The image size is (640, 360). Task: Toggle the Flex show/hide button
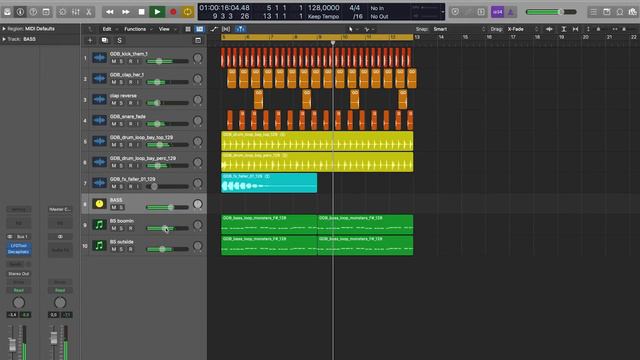[226, 29]
